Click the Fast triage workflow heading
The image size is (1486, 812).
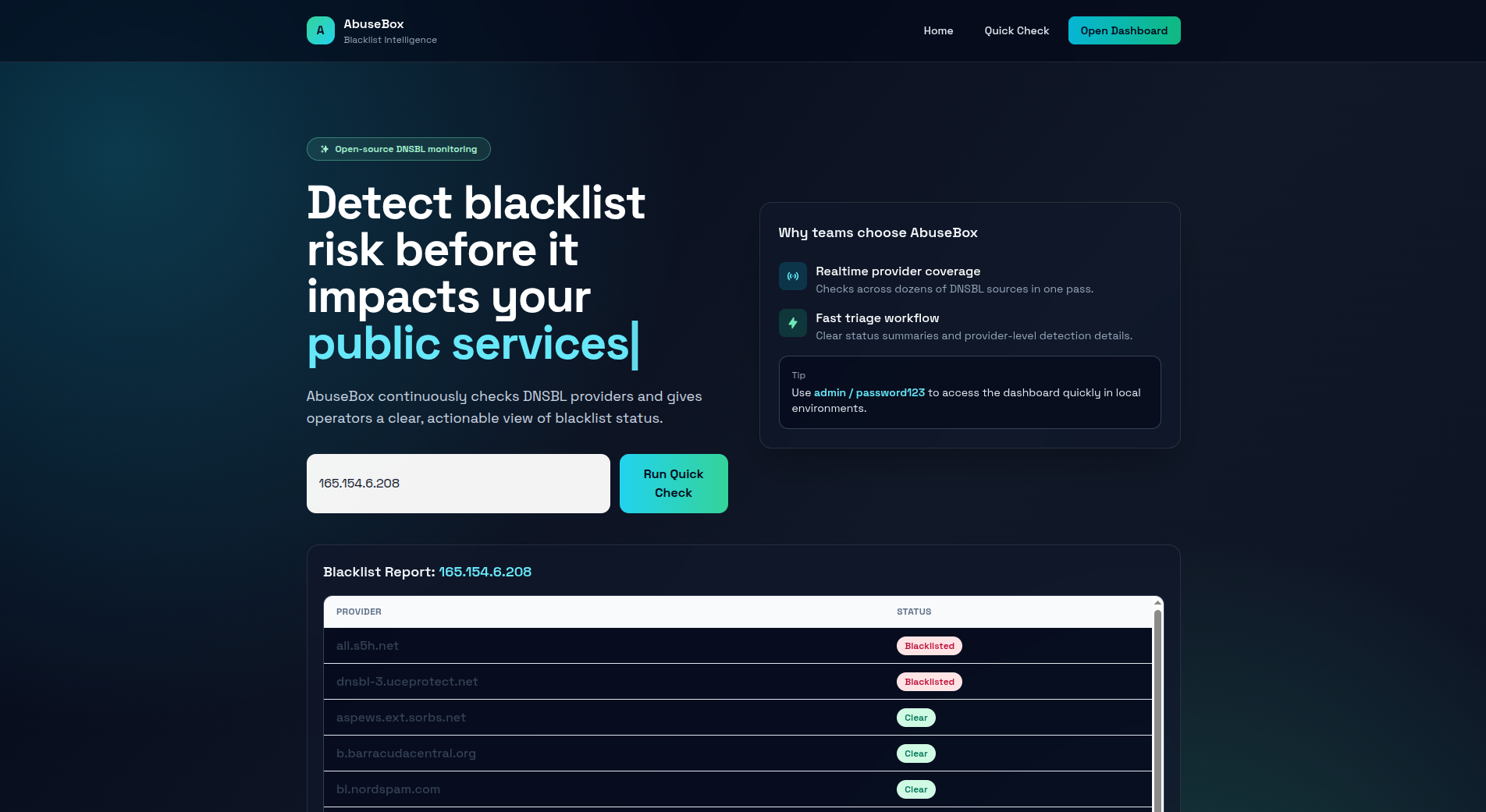(877, 318)
